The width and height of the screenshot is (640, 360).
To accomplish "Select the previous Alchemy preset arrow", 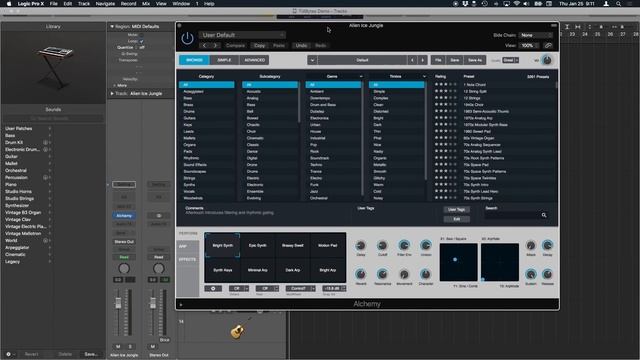I will tap(412, 60).
